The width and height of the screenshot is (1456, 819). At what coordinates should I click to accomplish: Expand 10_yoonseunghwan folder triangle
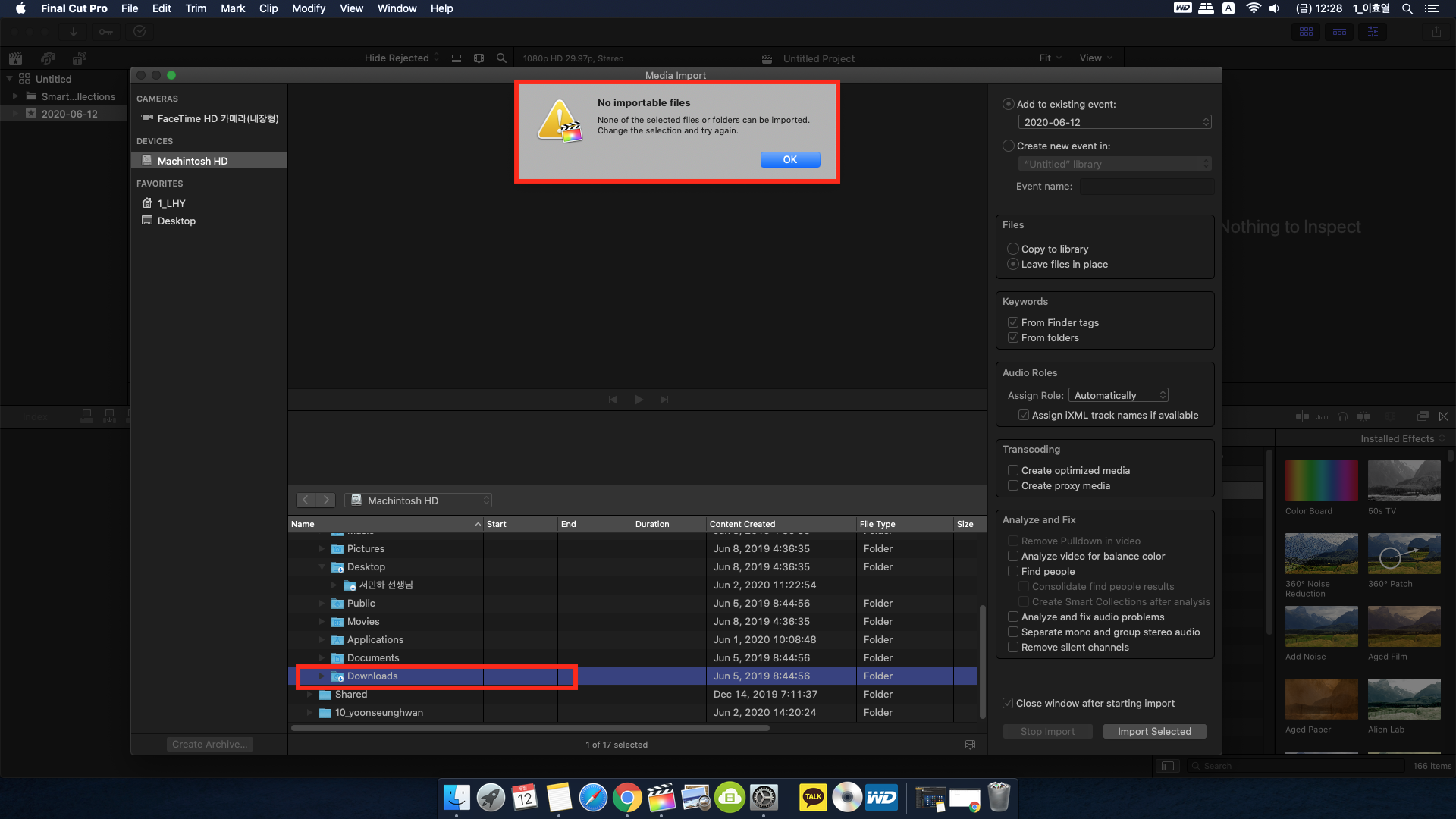(309, 712)
